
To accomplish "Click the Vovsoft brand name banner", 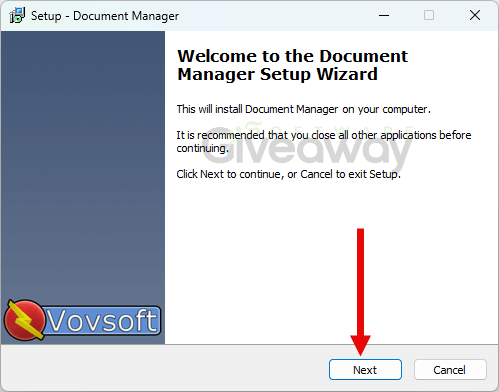I will [x=102, y=320].
